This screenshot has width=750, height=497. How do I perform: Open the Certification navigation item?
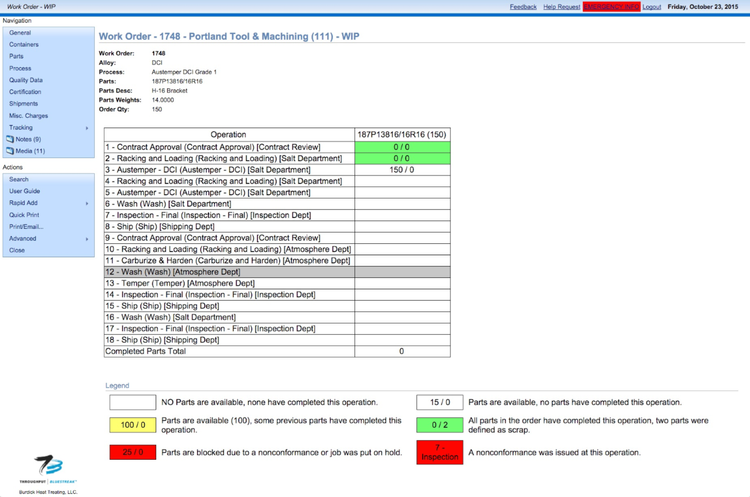25,92
